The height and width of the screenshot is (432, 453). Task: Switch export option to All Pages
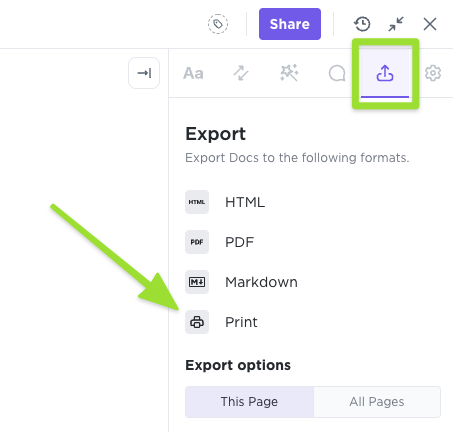pyautogui.click(x=377, y=402)
